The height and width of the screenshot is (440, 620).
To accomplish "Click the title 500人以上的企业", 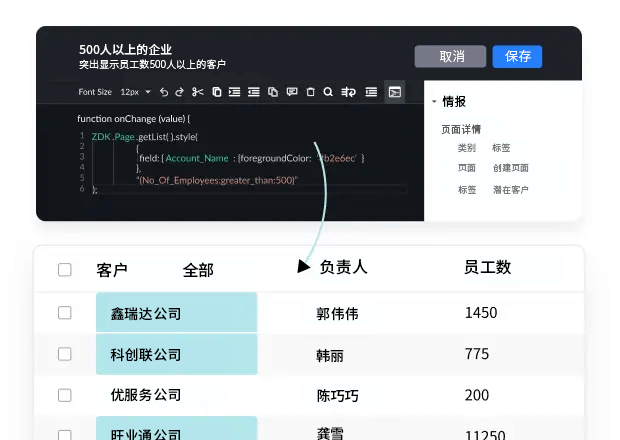I will pyautogui.click(x=125, y=49).
